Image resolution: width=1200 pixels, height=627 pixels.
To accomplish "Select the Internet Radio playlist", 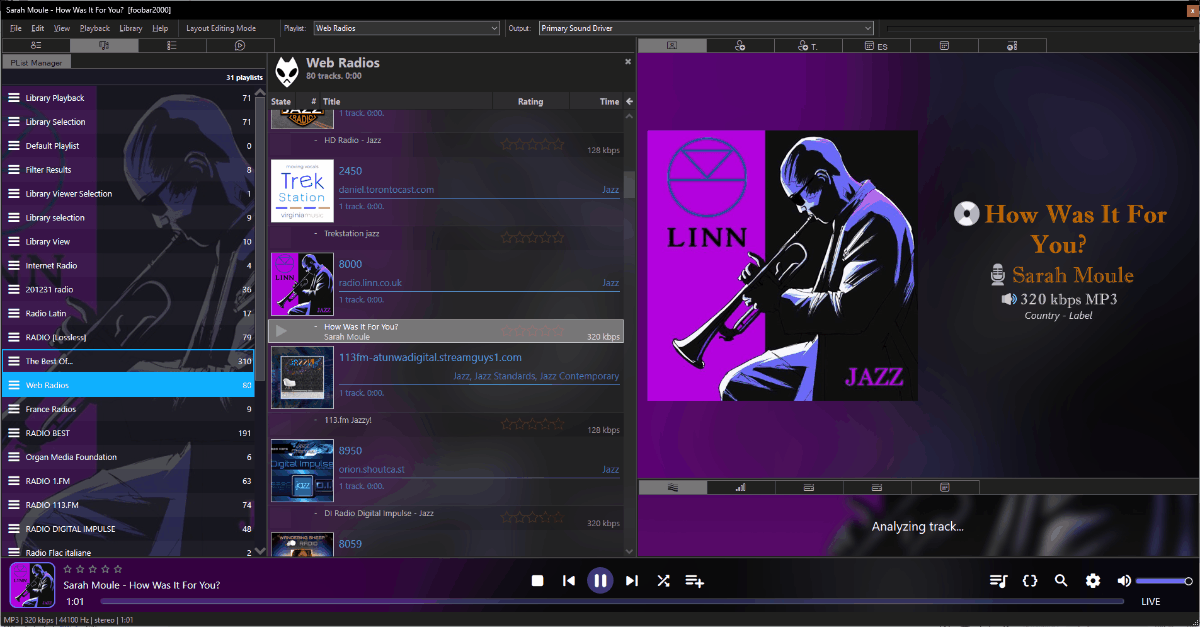I will coord(128,265).
